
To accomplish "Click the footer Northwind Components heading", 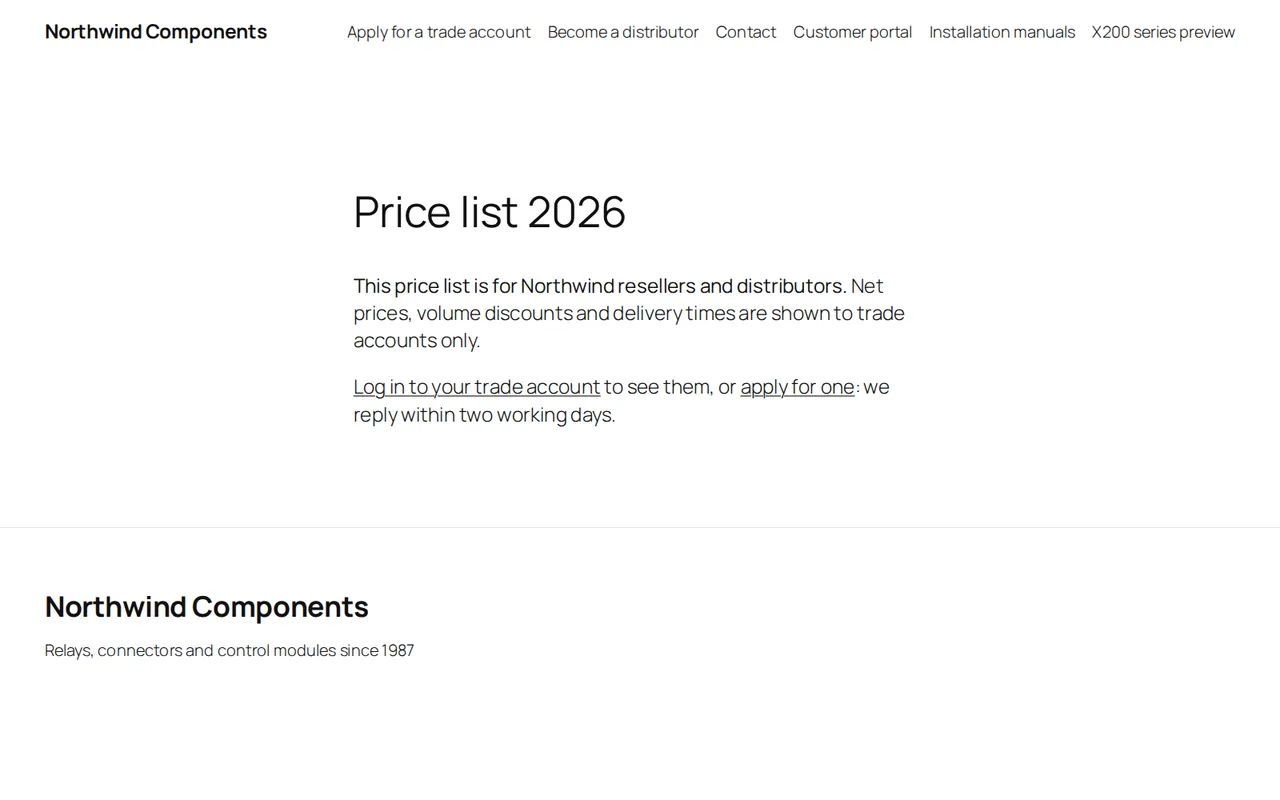I will (x=207, y=606).
